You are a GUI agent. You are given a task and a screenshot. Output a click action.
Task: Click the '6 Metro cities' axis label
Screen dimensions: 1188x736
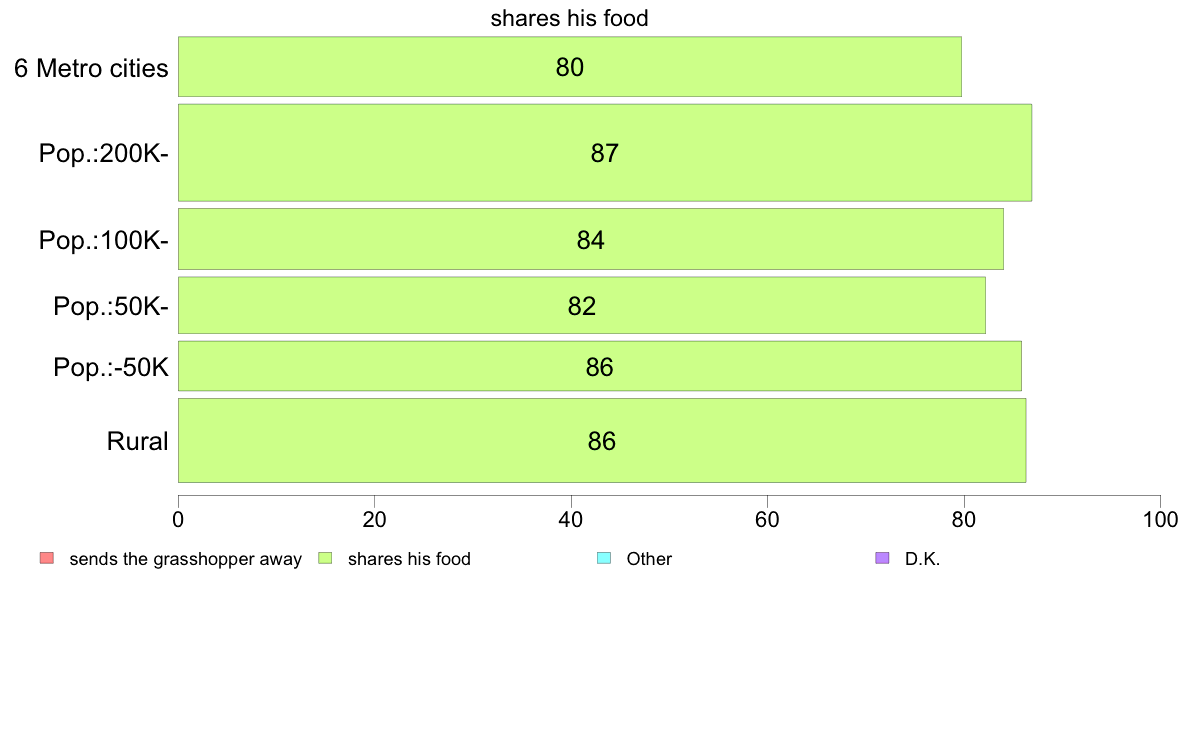click(x=91, y=68)
